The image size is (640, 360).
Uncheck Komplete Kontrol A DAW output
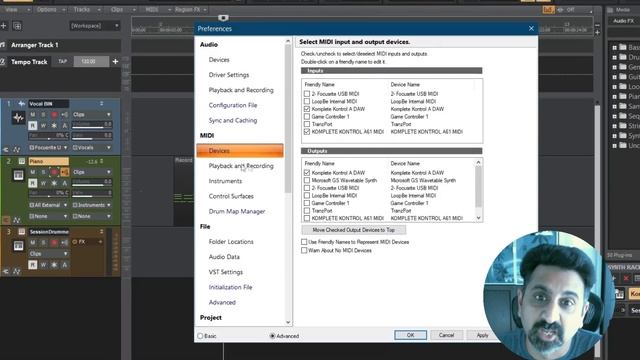pyautogui.click(x=307, y=173)
